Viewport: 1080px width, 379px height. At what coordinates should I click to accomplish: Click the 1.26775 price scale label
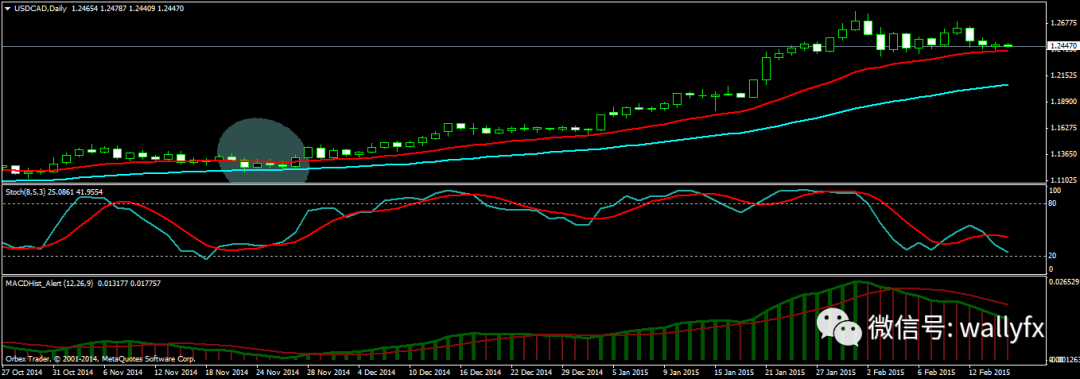[1063, 23]
